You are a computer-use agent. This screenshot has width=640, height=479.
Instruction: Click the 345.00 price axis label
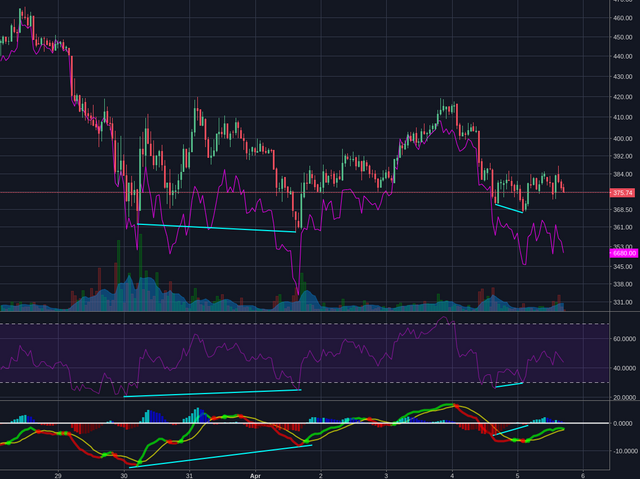click(623, 267)
